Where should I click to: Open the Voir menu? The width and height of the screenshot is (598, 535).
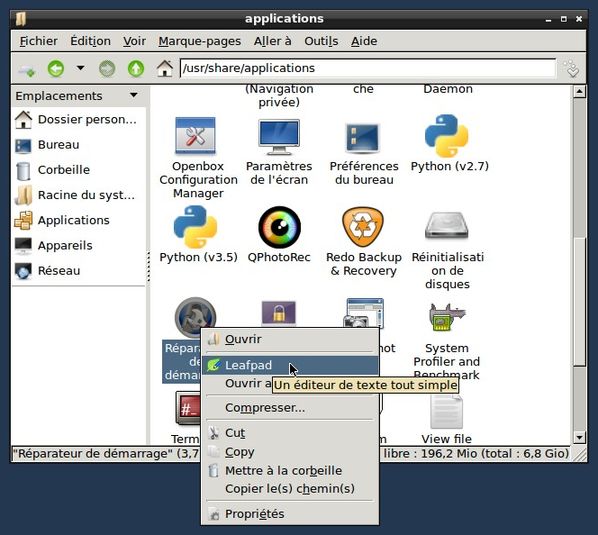click(x=134, y=41)
